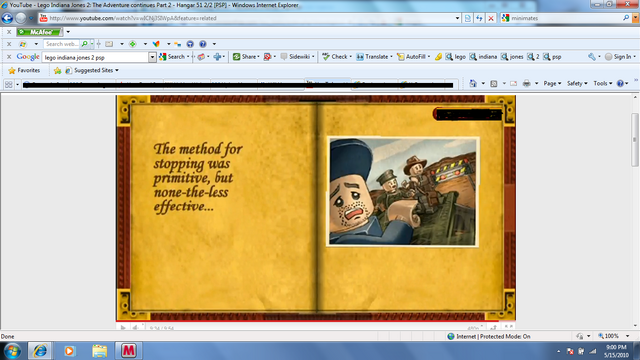Screen dimensions: 640x360
Task: Click the MSN butterfly icon
Action: click(156, 44)
